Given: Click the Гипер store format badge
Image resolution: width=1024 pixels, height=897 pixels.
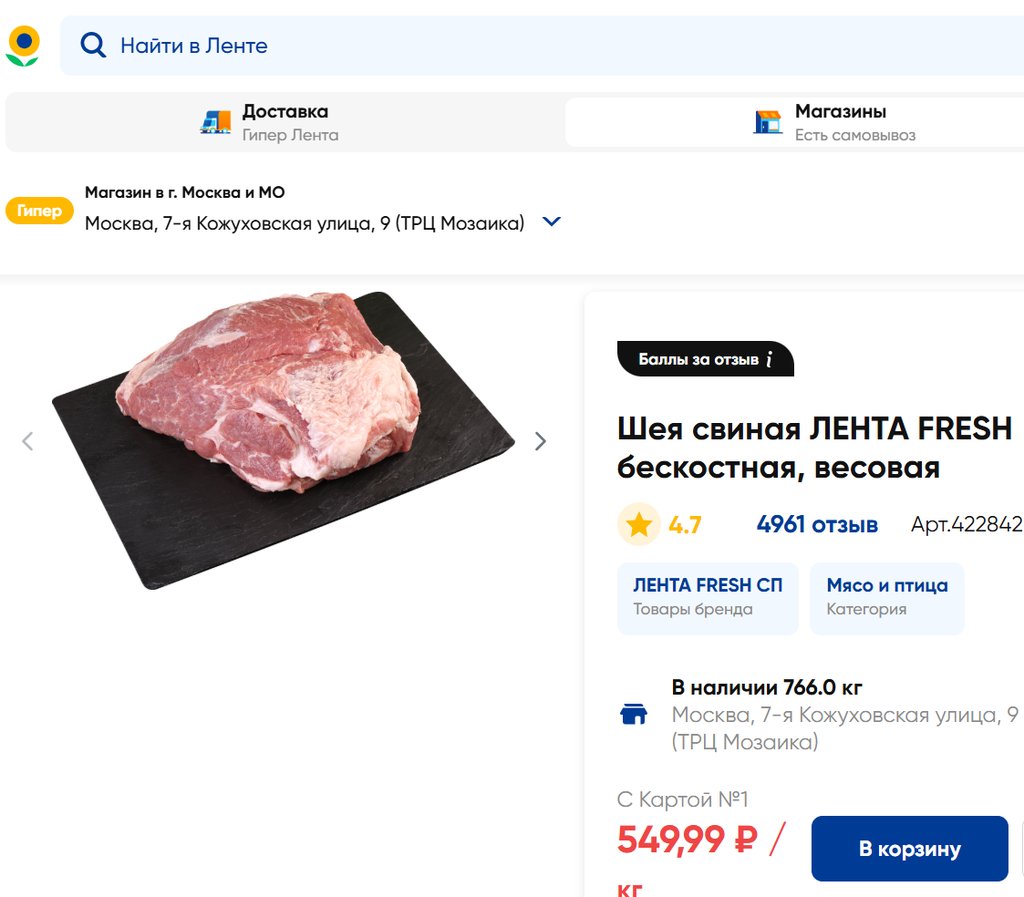Looking at the screenshot, I should point(39,211).
